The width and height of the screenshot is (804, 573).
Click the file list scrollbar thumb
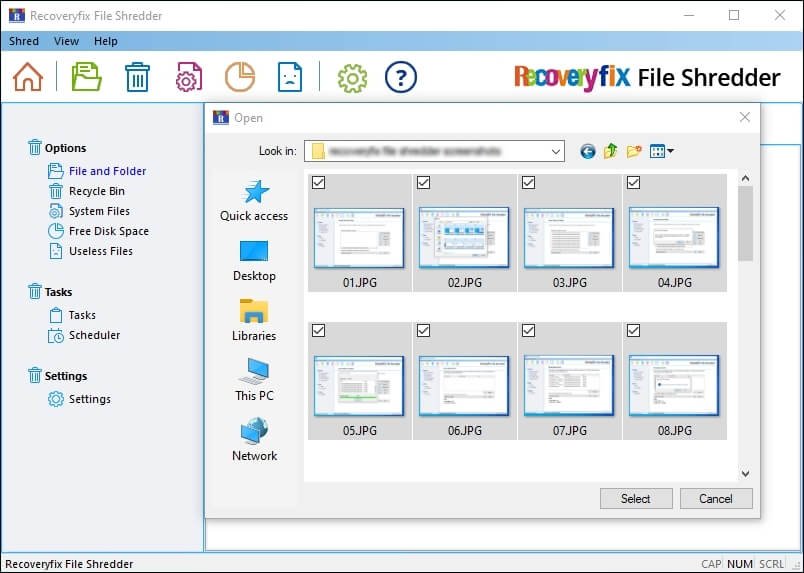click(746, 224)
